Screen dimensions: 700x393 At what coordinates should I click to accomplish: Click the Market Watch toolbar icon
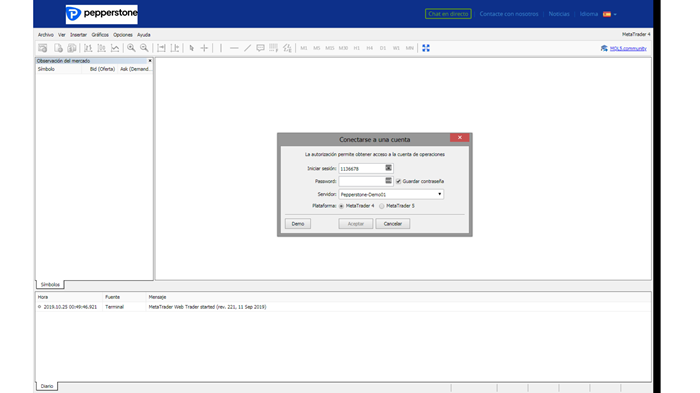[x=43, y=48]
